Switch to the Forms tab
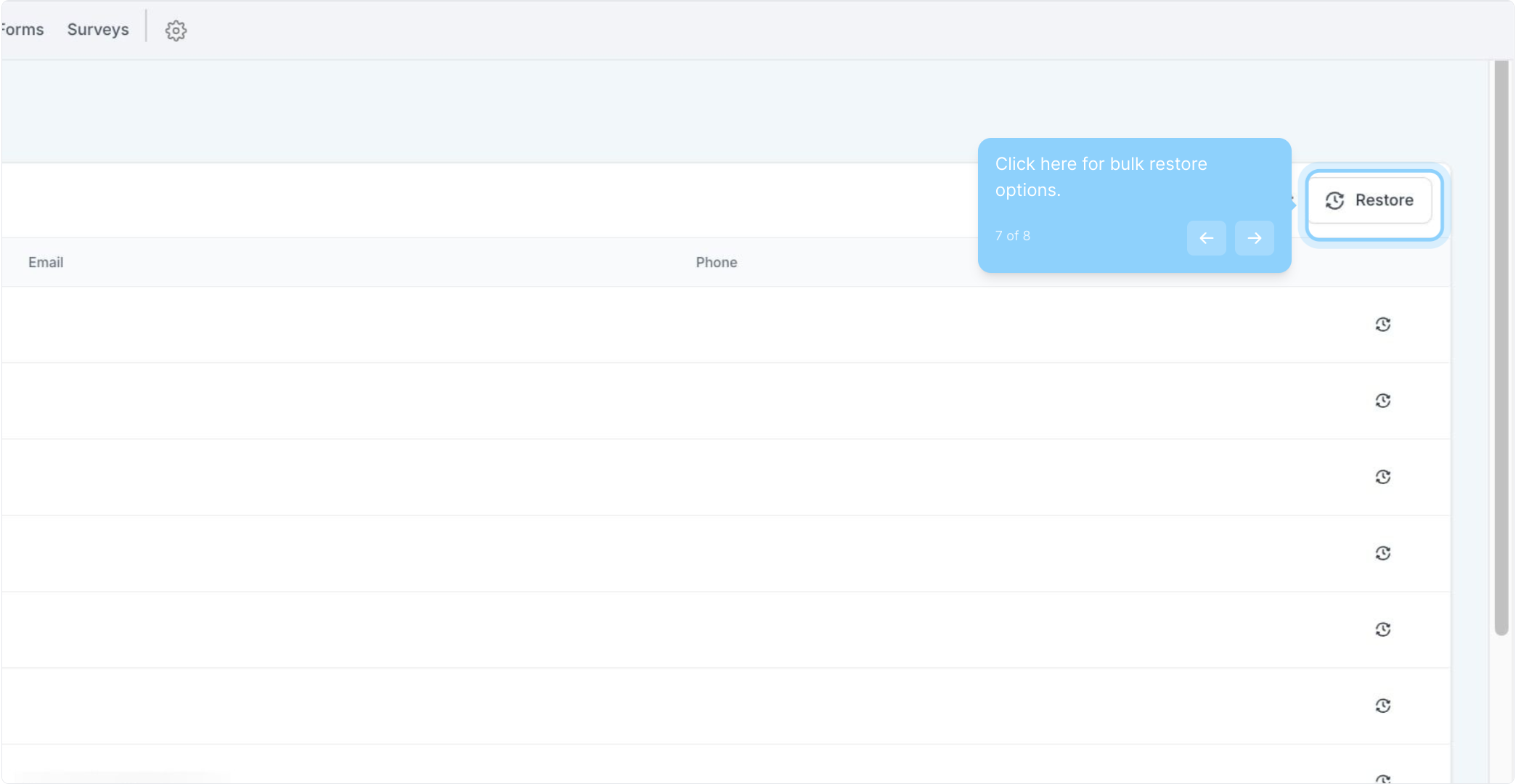The image size is (1516, 784). pos(23,30)
